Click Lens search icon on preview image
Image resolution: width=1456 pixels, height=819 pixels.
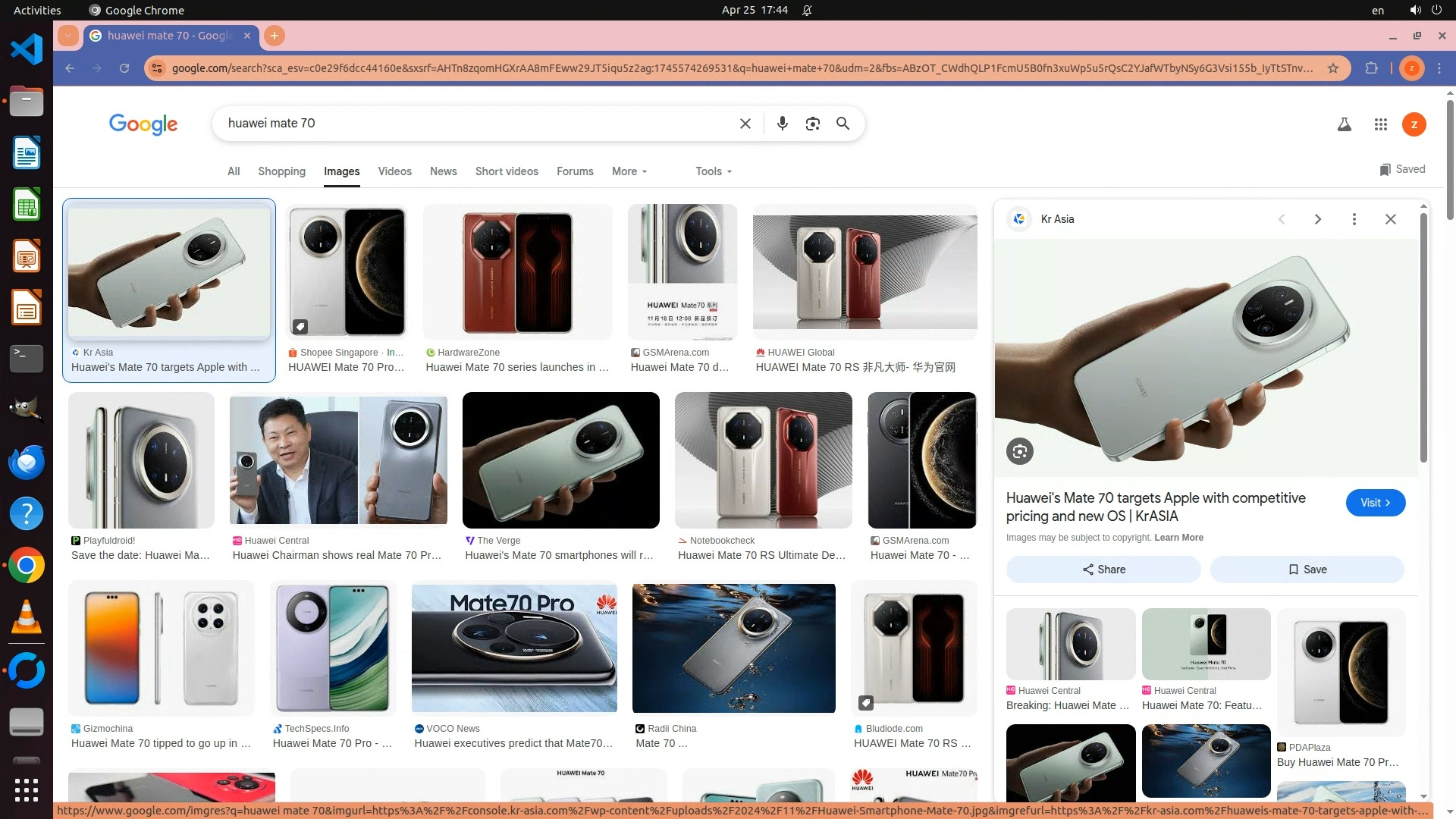(1019, 452)
